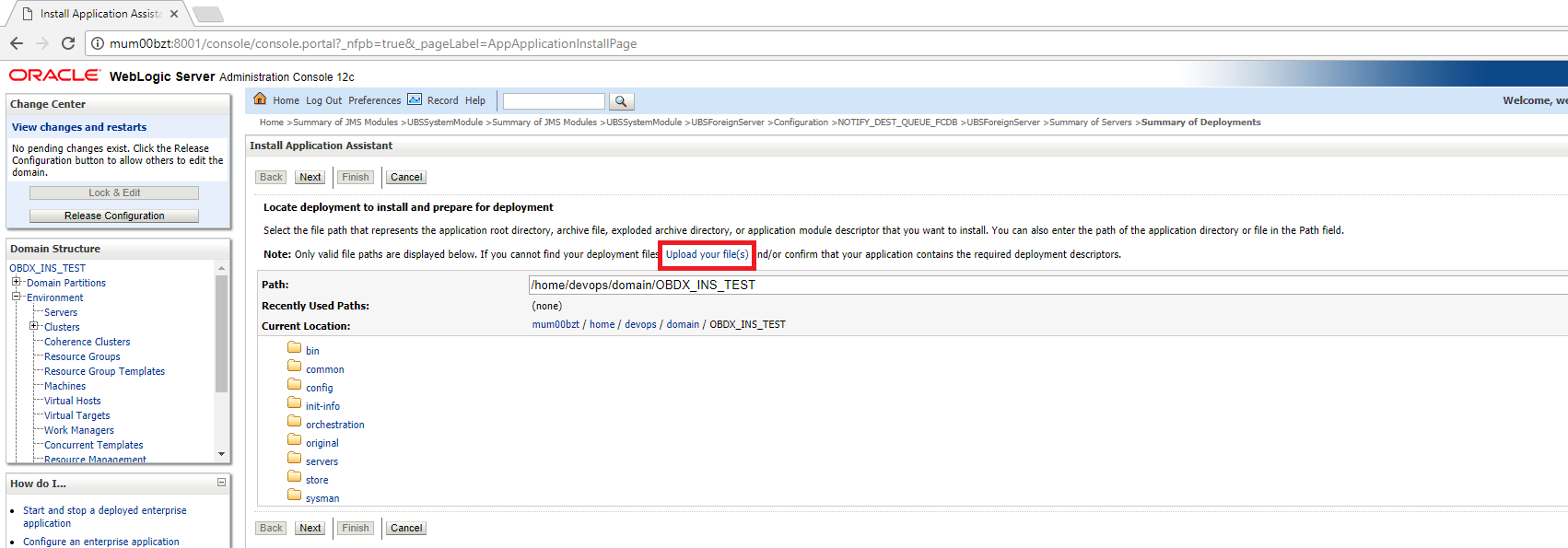Open Coherence Clusters tree item
The image size is (1568, 548).
[88, 342]
